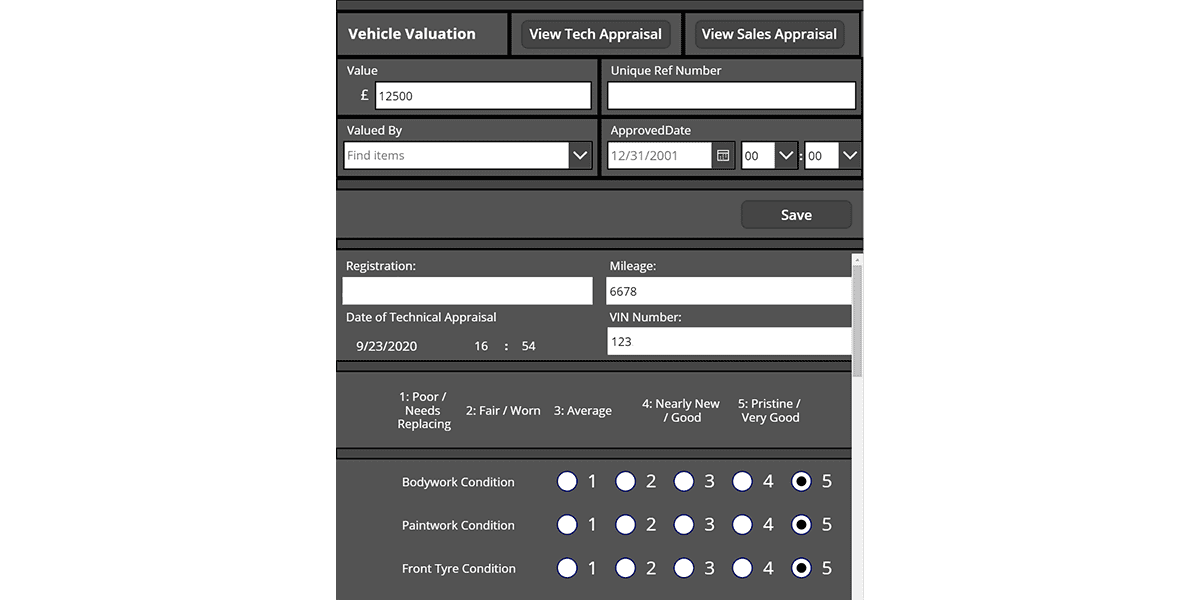This screenshot has height=600, width=1200.
Task: Select Bodywork Condition rating 5
Action: tap(801, 482)
